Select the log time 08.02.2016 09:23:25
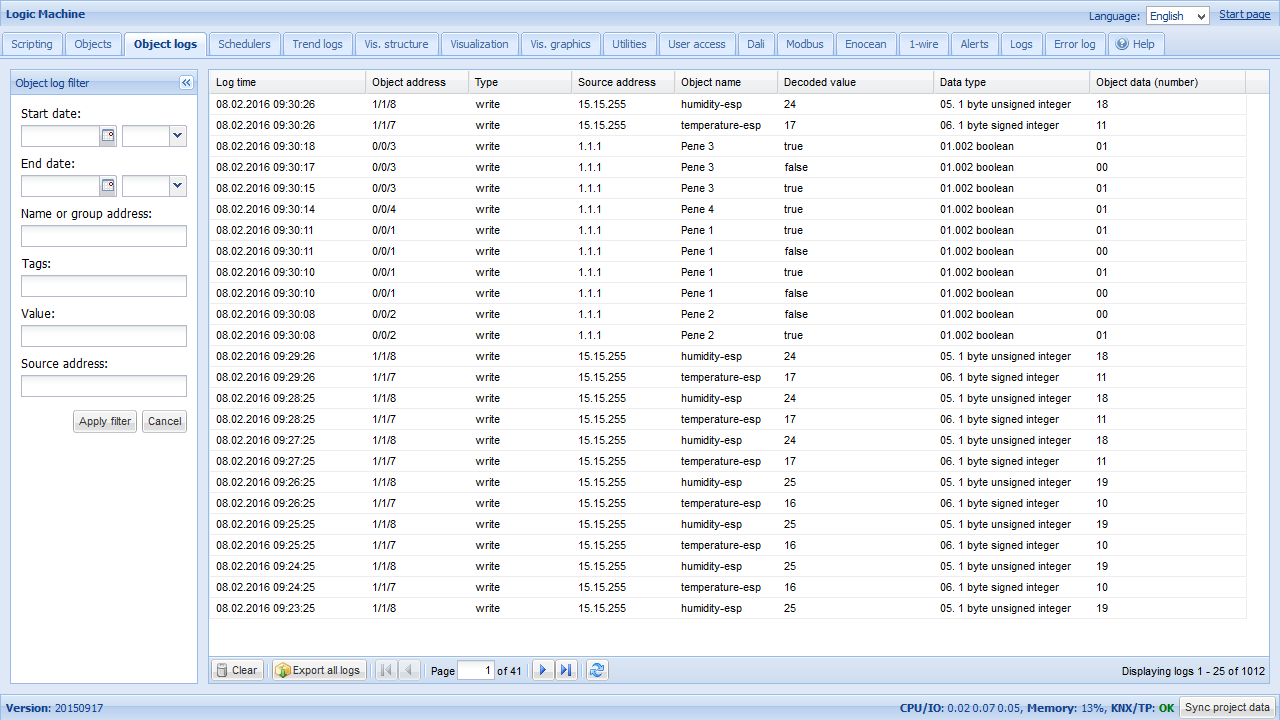 coord(265,608)
